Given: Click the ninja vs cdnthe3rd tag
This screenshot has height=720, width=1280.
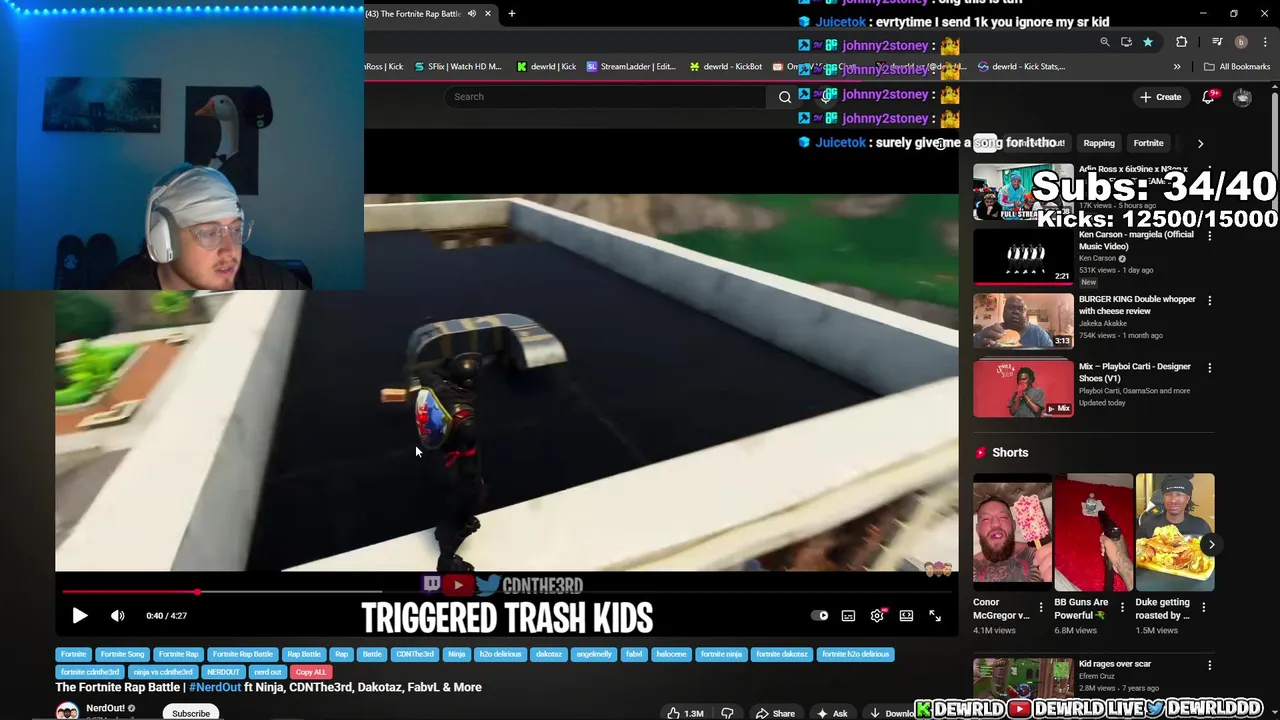Looking at the screenshot, I should pyautogui.click(x=163, y=672).
